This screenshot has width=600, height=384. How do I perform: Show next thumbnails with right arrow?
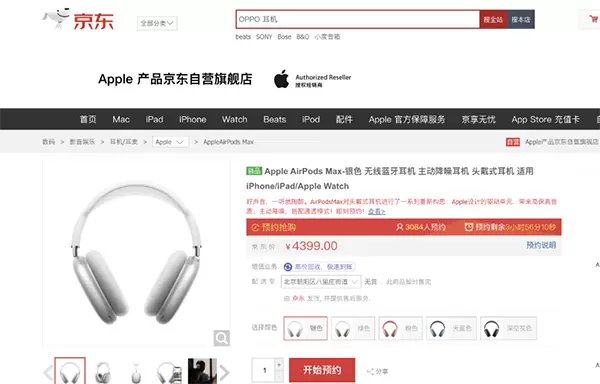point(224,372)
